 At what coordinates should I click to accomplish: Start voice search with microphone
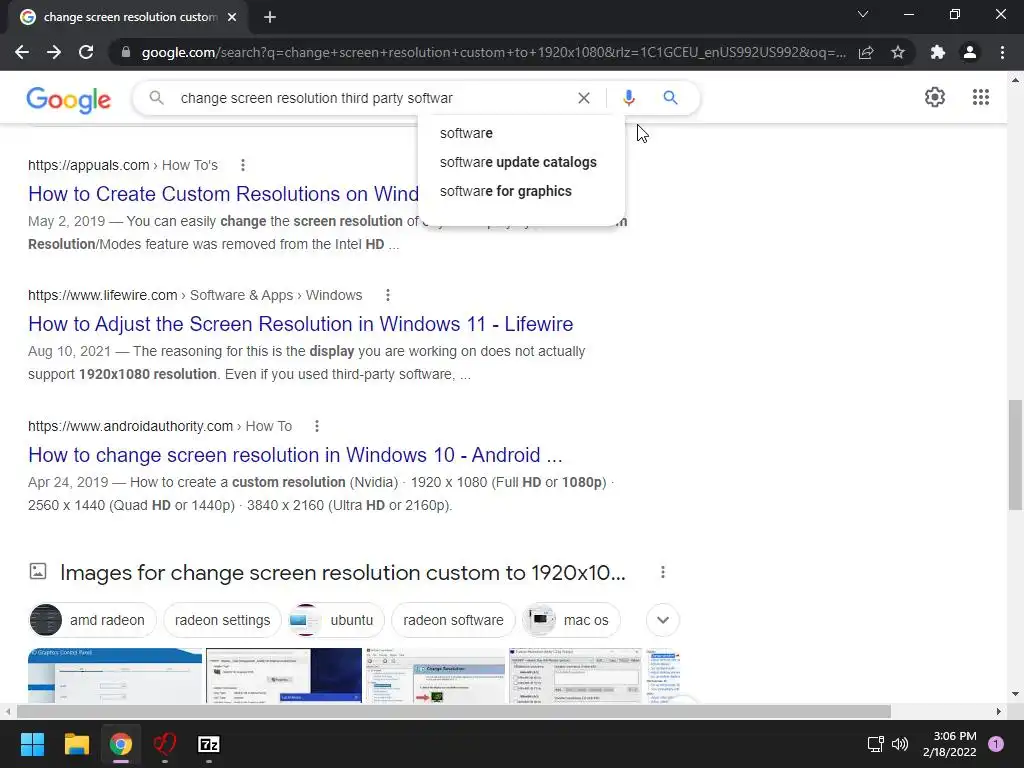coord(628,98)
